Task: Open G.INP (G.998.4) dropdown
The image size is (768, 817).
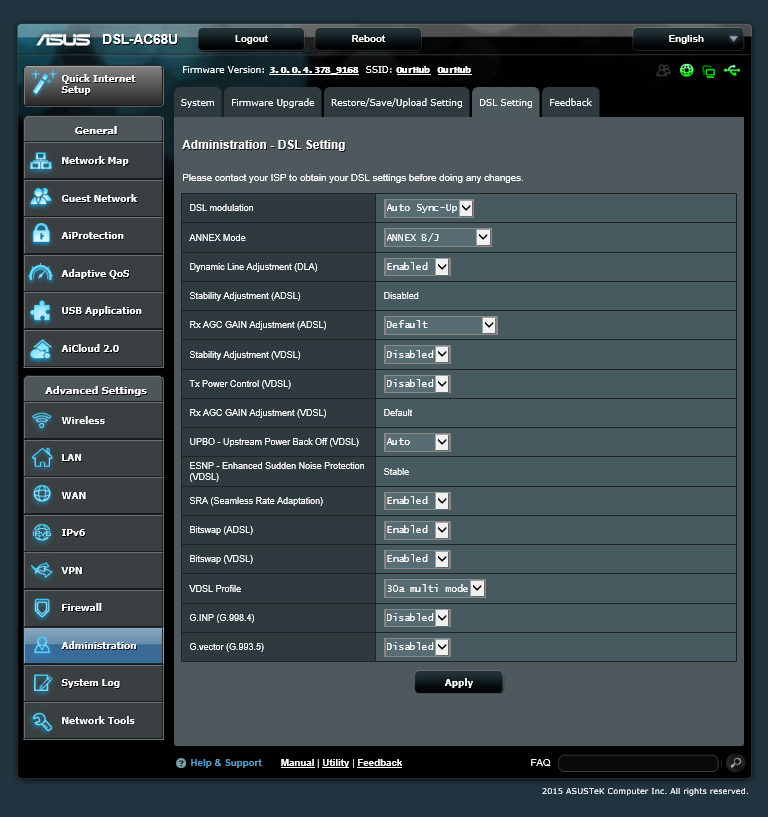Action: (417, 618)
